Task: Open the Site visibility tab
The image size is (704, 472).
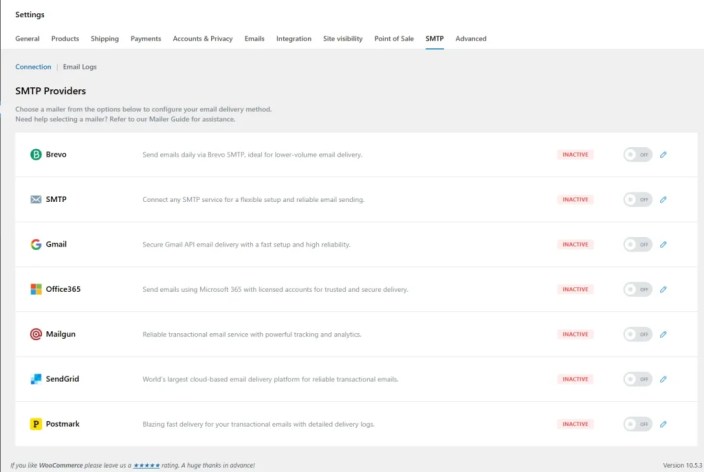Action: [x=343, y=39]
